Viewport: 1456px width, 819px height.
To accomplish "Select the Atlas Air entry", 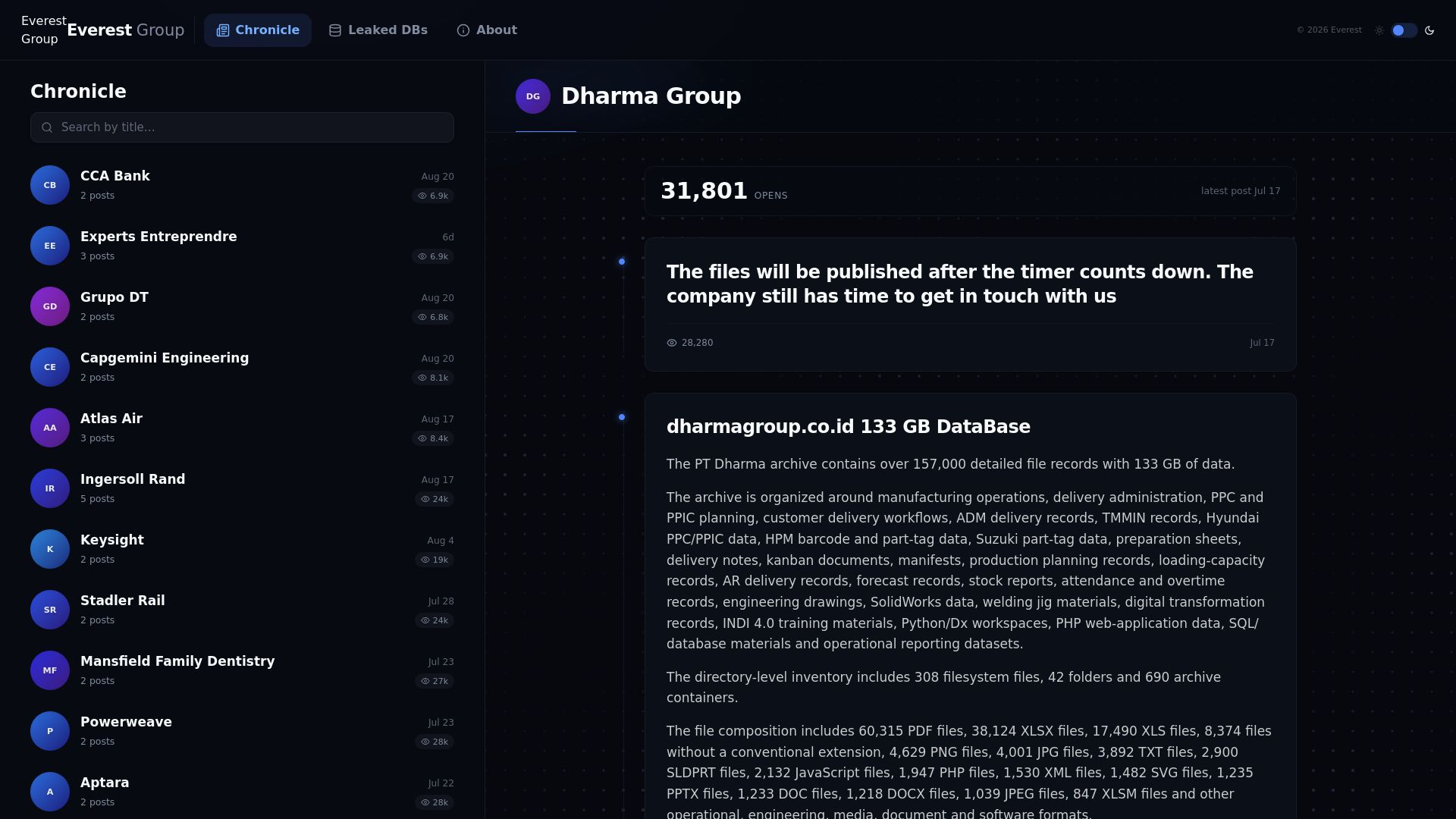I will point(242,428).
